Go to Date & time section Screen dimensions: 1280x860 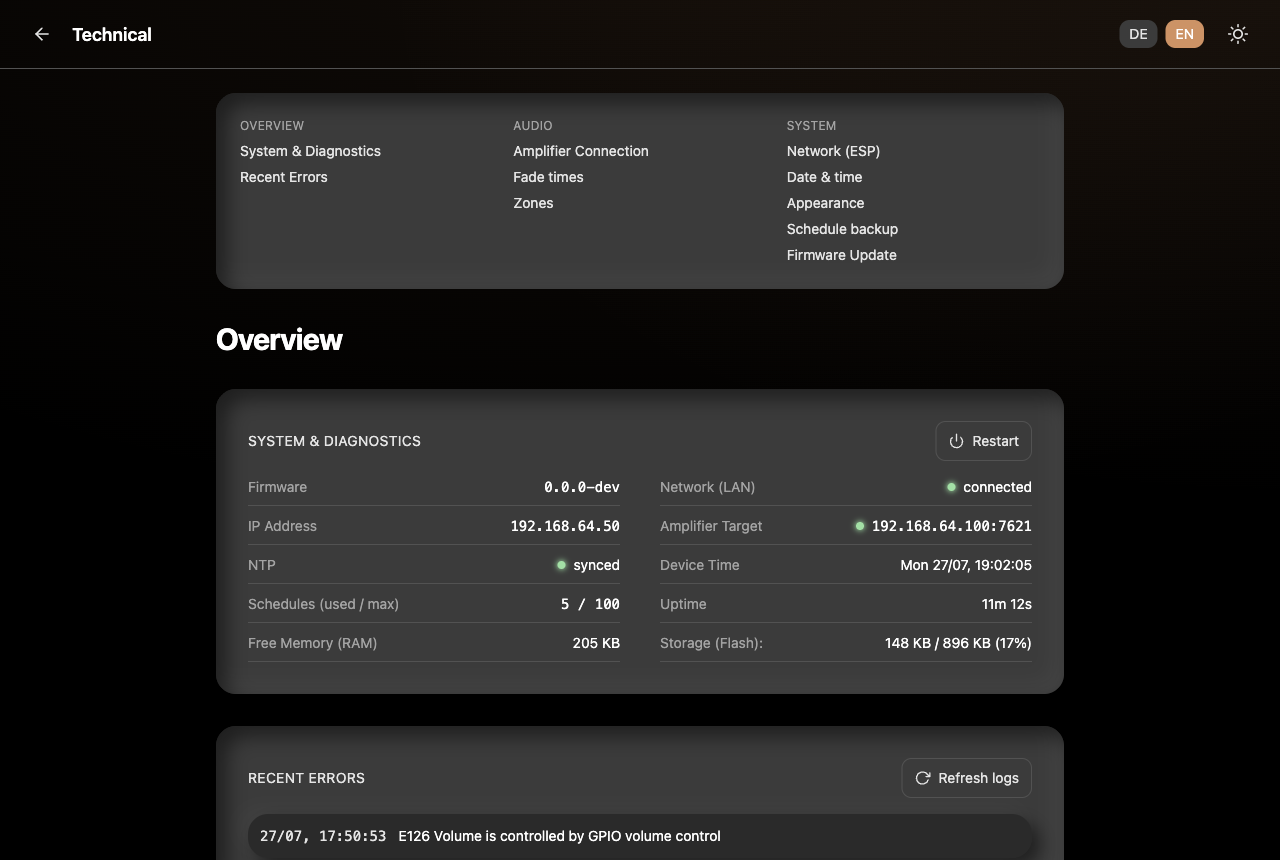coord(824,177)
